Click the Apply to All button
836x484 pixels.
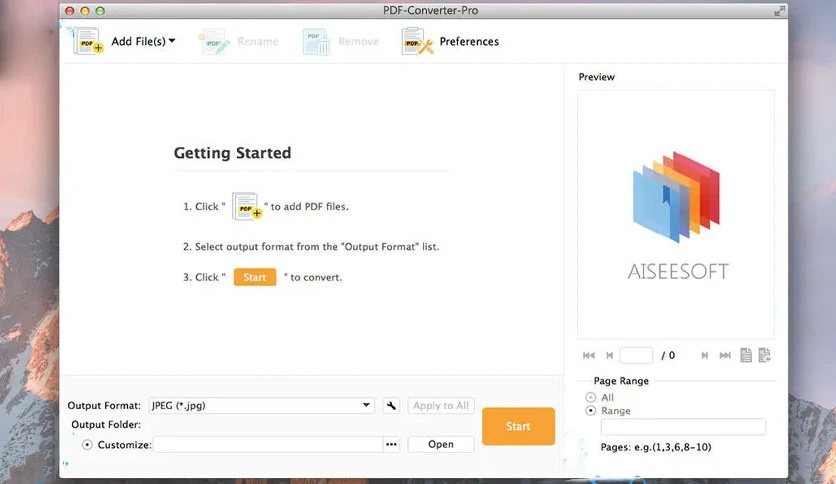click(441, 406)
